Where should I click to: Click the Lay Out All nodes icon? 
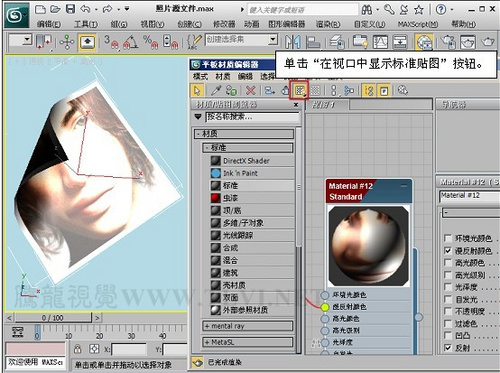tap(333, 90)
